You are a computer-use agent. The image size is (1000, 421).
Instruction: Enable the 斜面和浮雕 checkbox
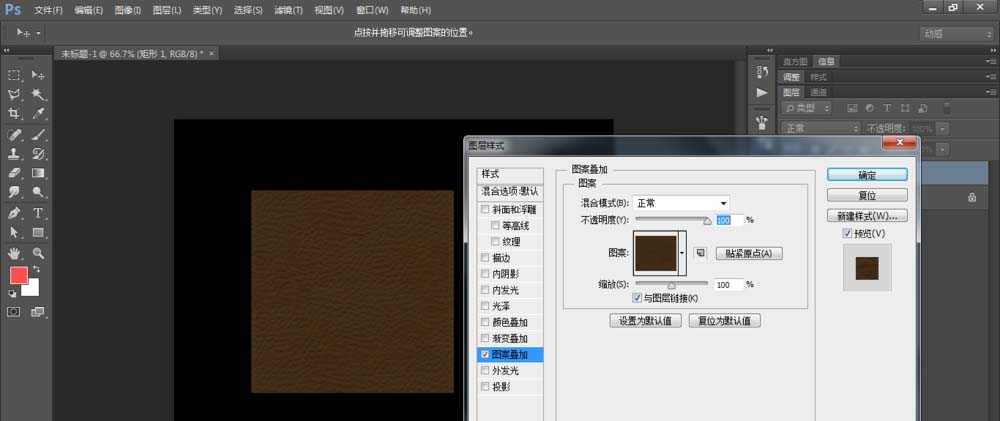click(x=485, y=209)
